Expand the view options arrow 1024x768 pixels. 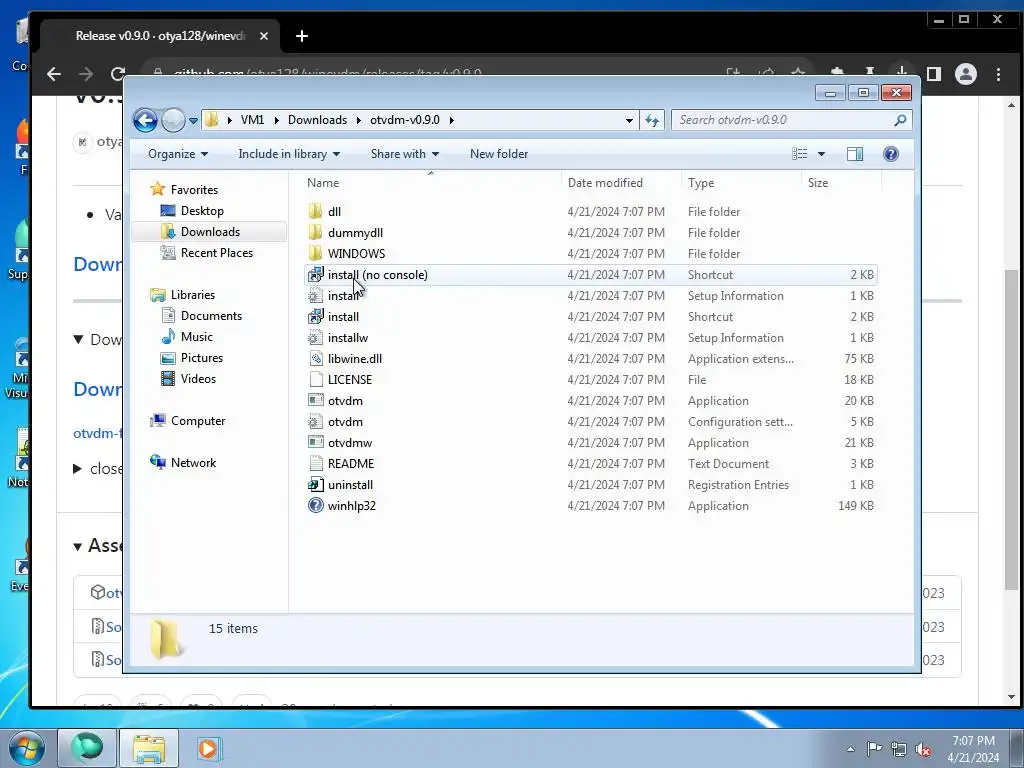coord(822,153)
